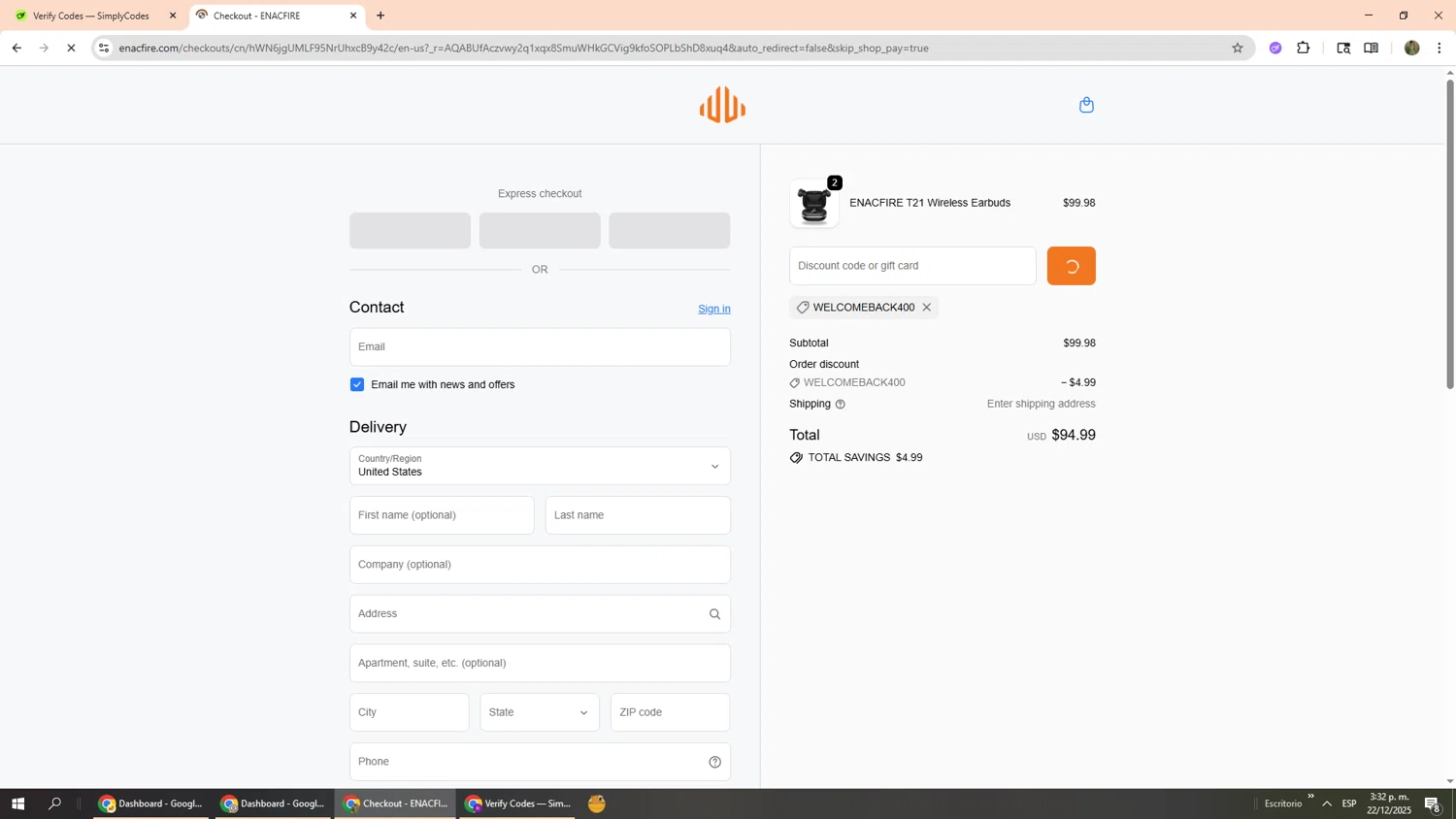Switch to Checkout - ENACFIRE tab
Viewport: 1456px width, 819px height.
tap(277, 16)
